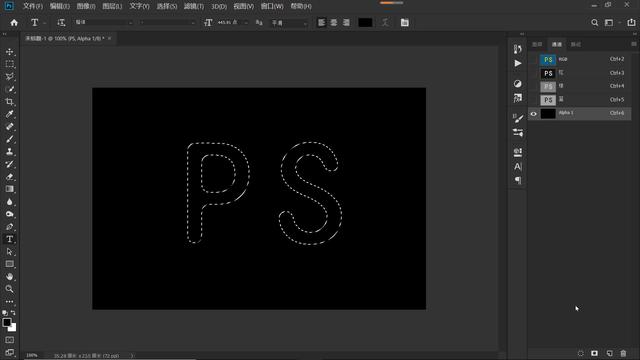Open the Character panel A icon
The width and height of the screenshot is (640, 360).
[518, 167]
